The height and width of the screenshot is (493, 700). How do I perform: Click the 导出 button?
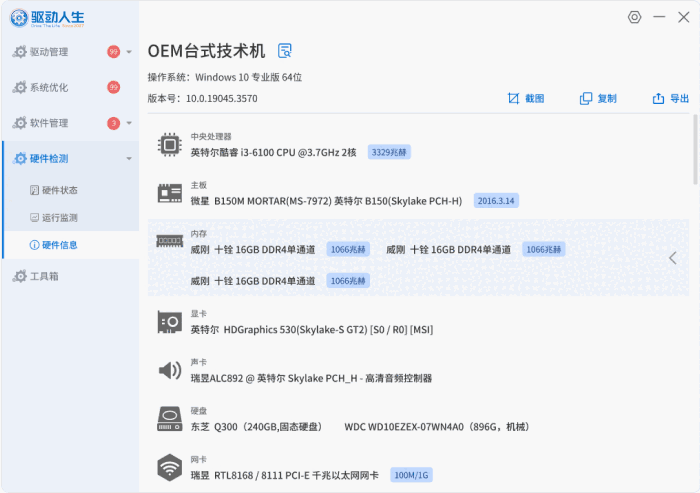tap(671, 98)
